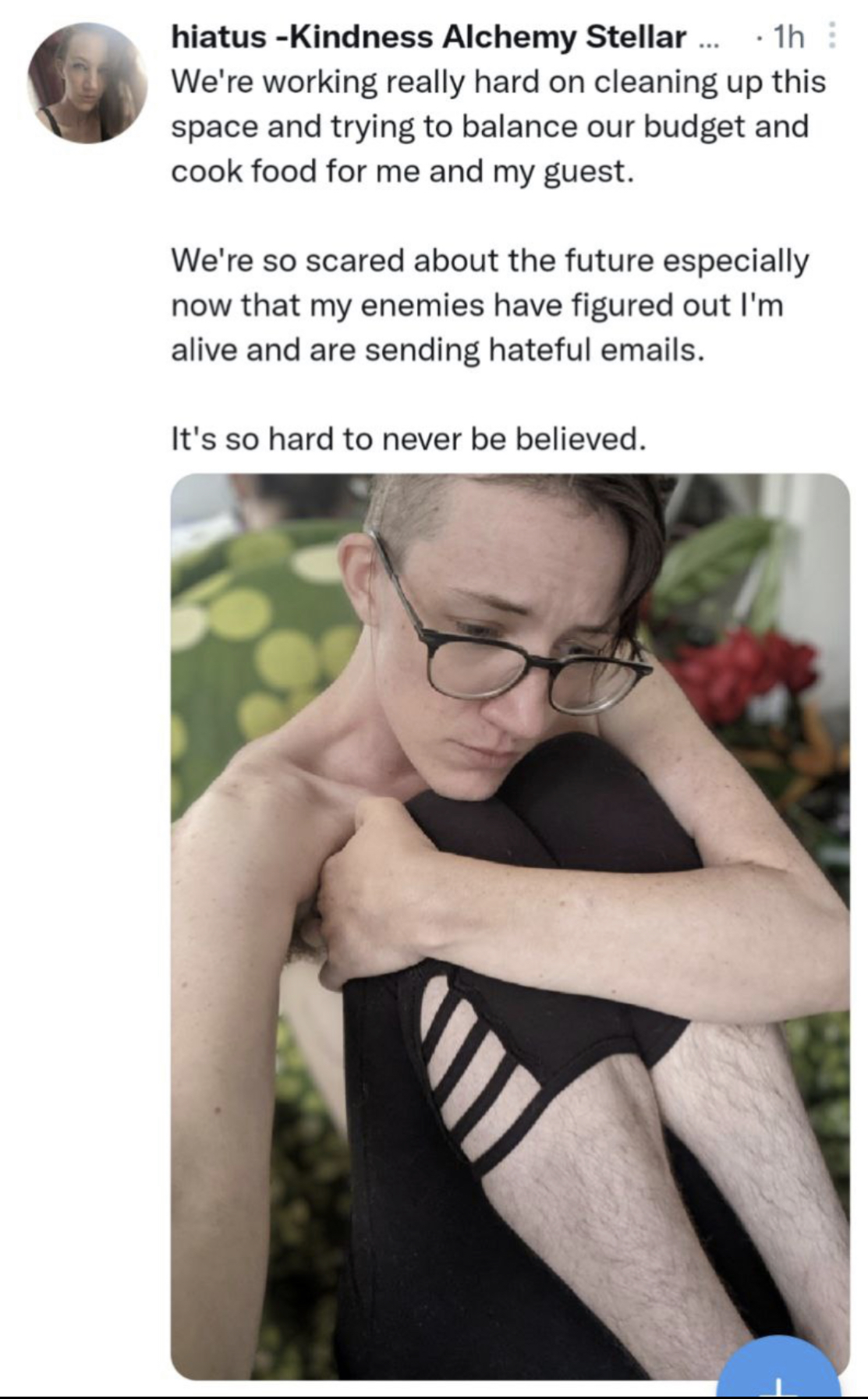The width and height of the screenshot is (868, 1399).
Task: Click the 1h post timestamp
Action: (788, 37)
